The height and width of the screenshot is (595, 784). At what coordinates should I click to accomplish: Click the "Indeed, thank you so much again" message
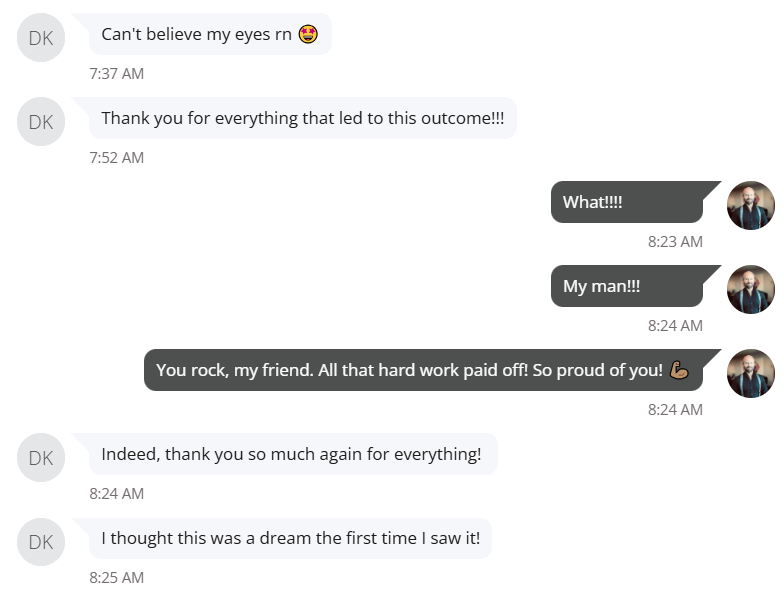291,454
